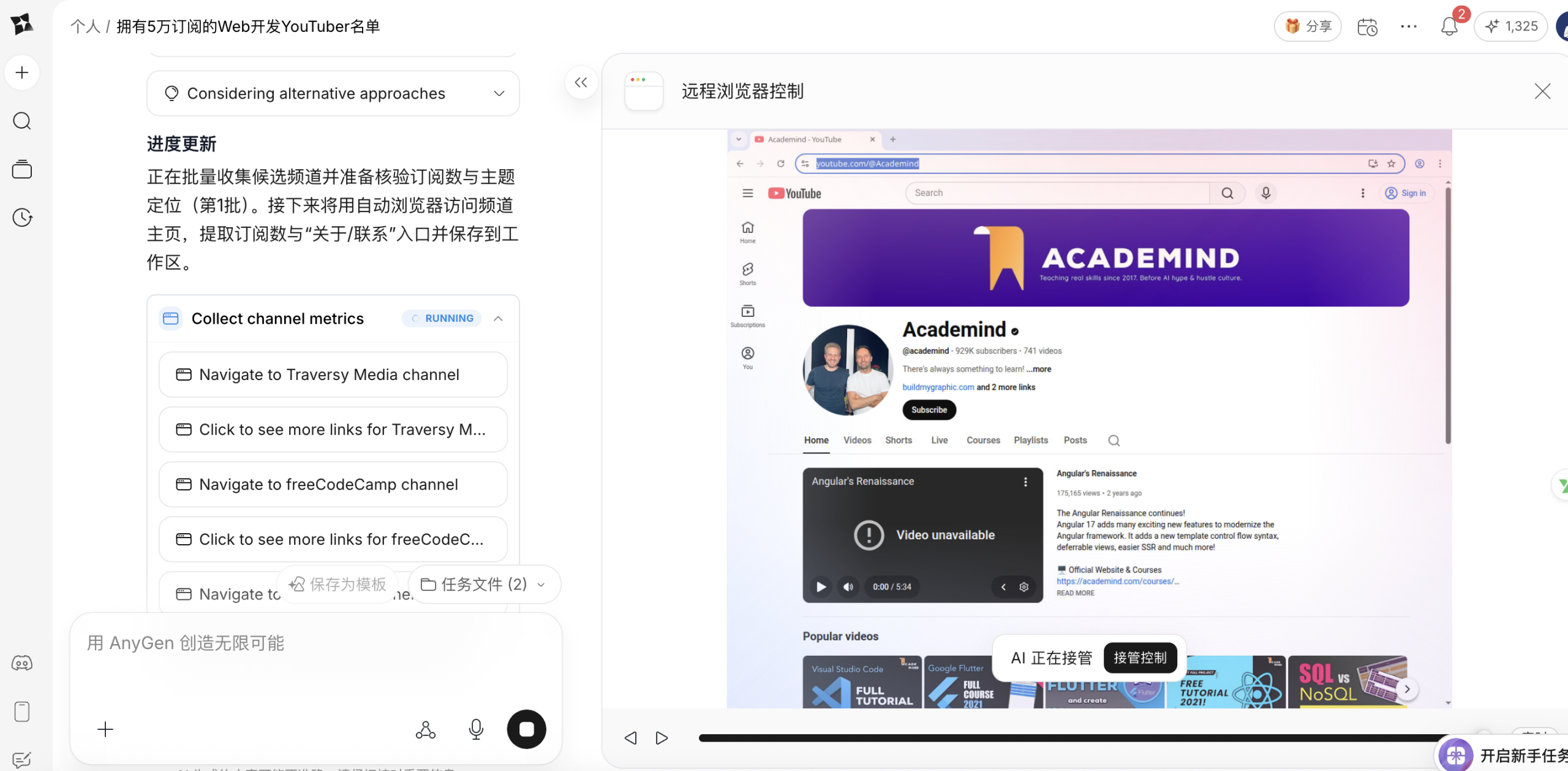Open history via the clock icon

point(22,217)
